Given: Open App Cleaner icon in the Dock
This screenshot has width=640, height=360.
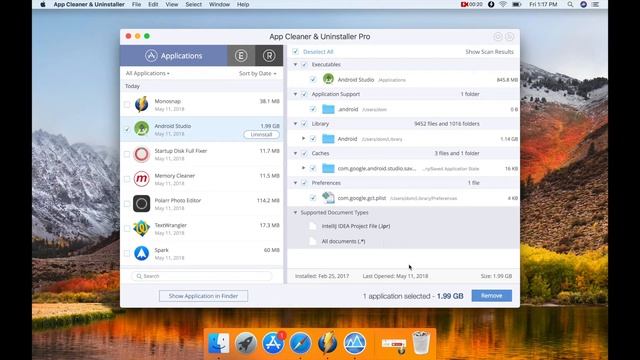Looking at the screenshot, I should click(354, 342).
